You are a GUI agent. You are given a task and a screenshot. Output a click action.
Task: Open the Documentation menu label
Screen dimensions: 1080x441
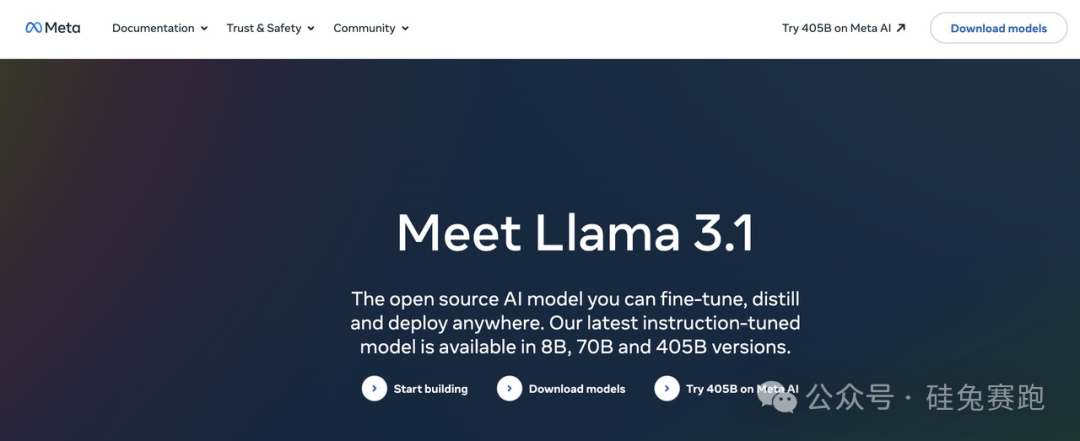(153, 28)
